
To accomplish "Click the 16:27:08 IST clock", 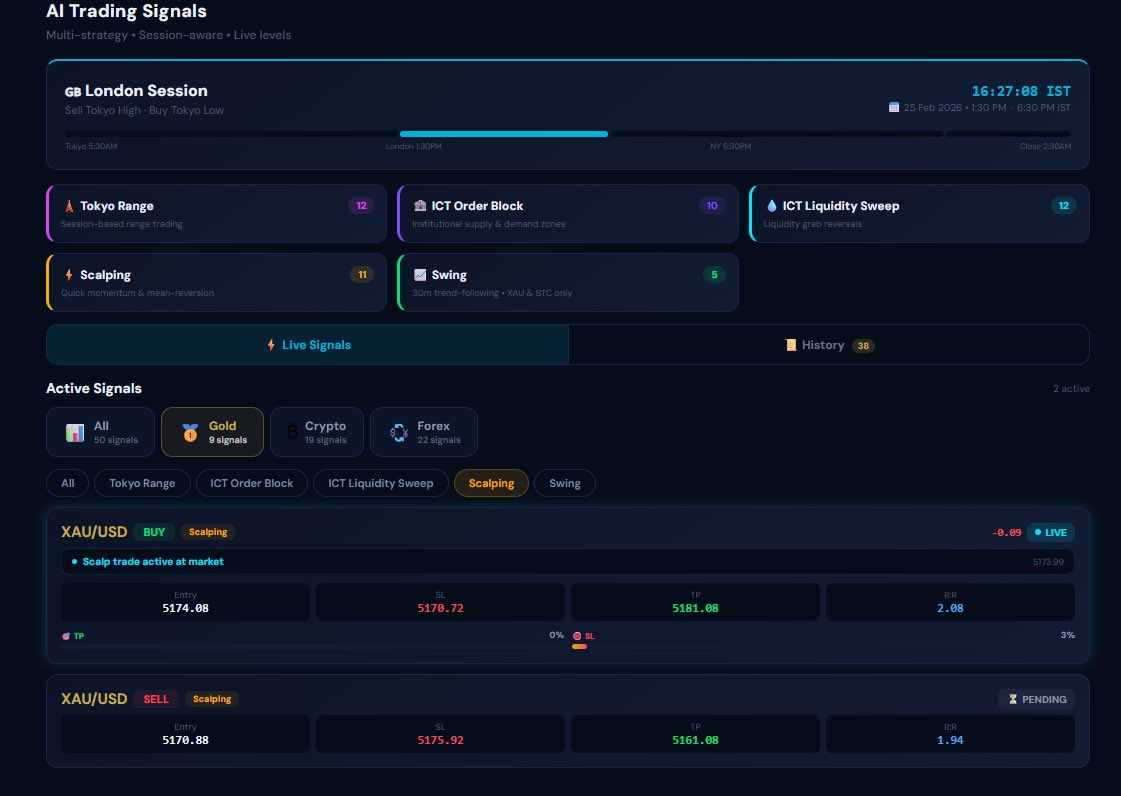I will tap(1021, 91).
